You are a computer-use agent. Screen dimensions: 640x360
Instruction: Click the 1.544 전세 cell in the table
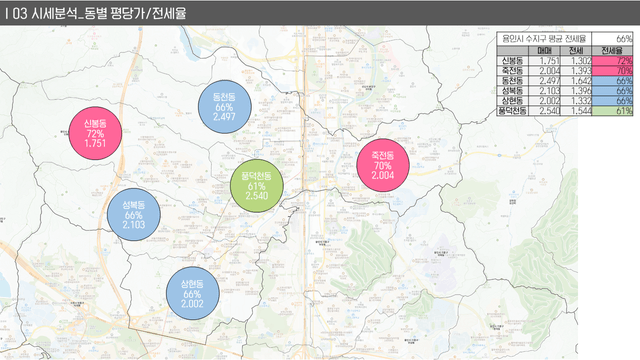pos(576,111)
